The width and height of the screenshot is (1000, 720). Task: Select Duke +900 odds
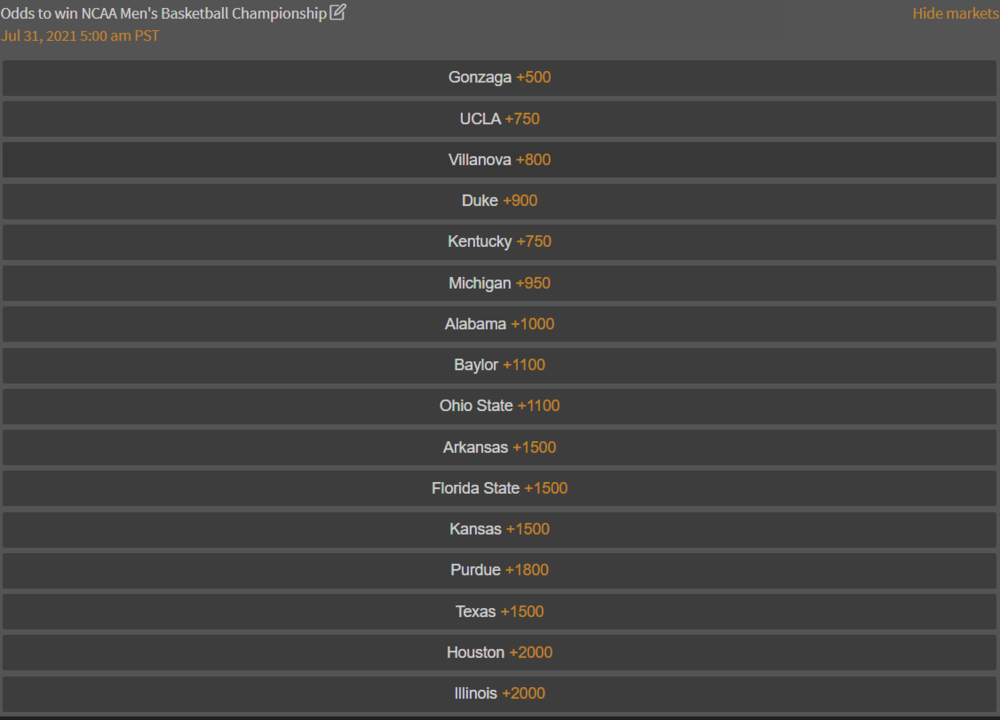click(499, 201)
